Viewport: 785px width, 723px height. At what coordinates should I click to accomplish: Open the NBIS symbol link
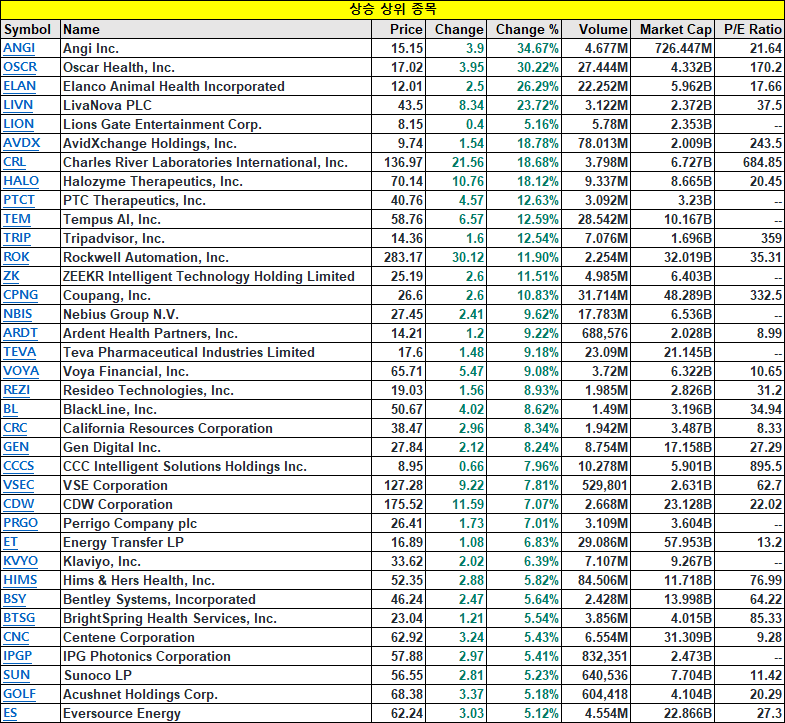click(x=18, y=314)
